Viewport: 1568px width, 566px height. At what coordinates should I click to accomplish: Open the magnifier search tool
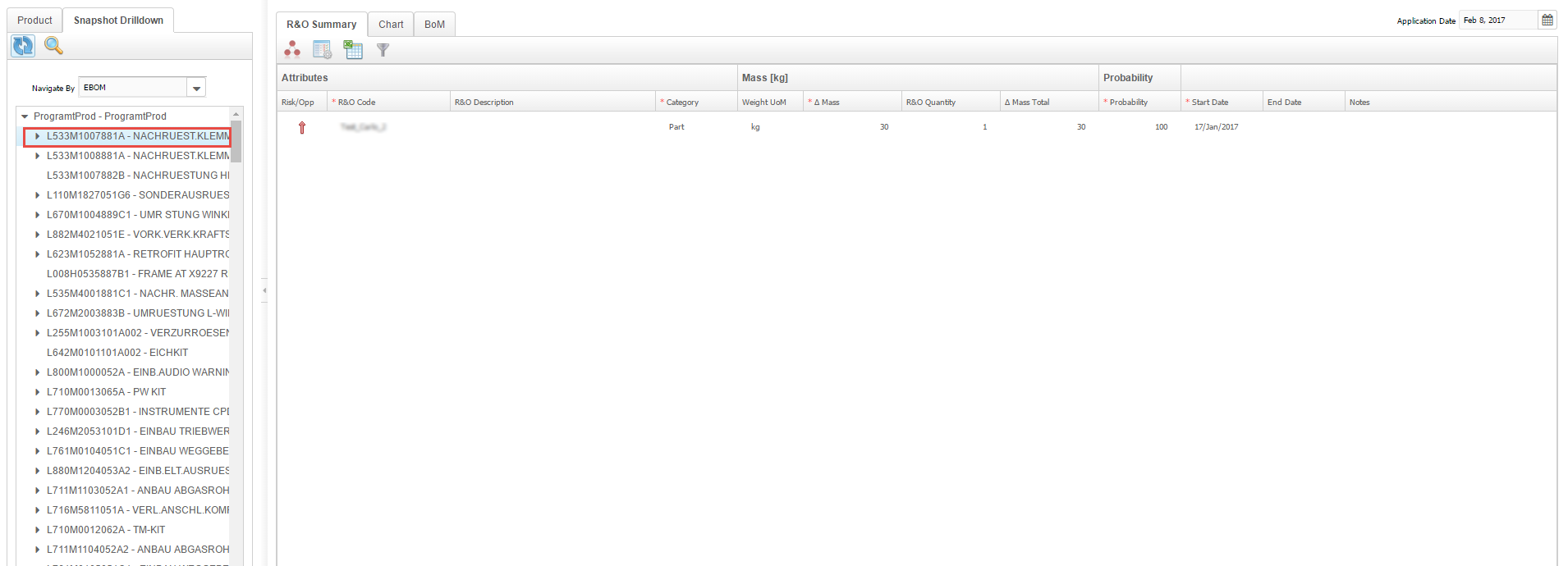(x=53, y=46)
